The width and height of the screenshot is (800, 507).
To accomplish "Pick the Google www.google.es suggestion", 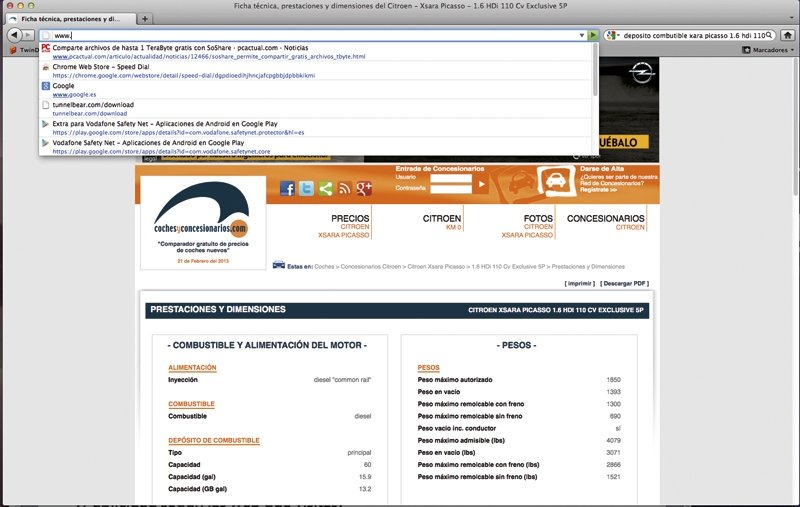I will 316,90.
